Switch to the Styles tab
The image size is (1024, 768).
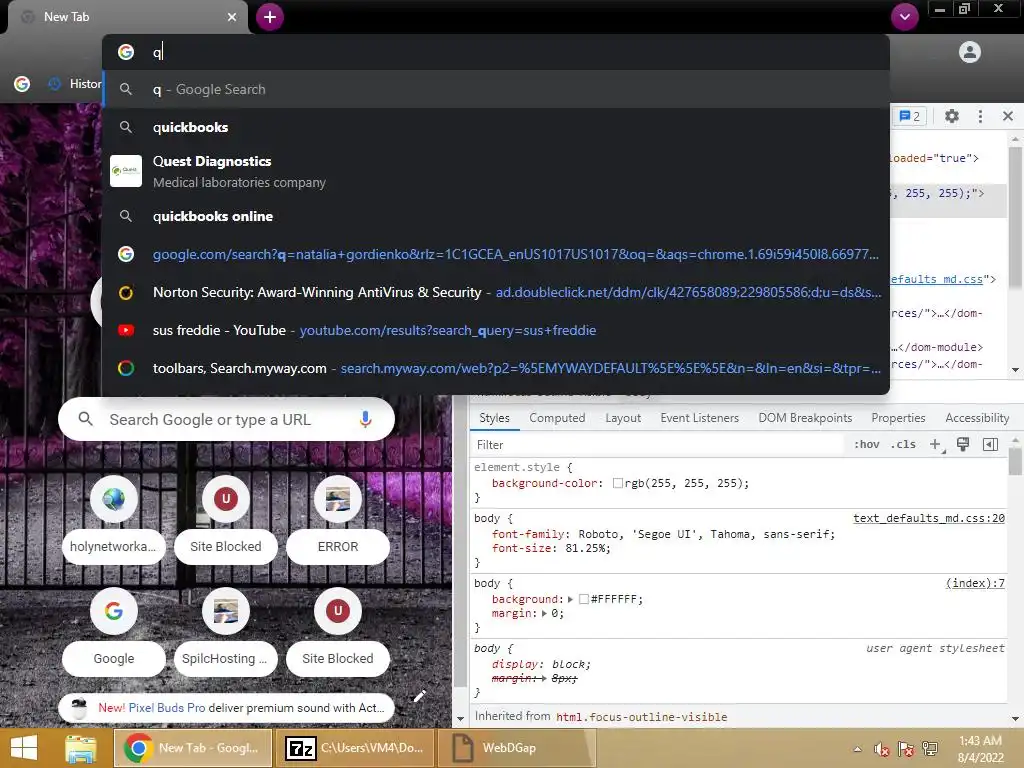coord(494,418)
